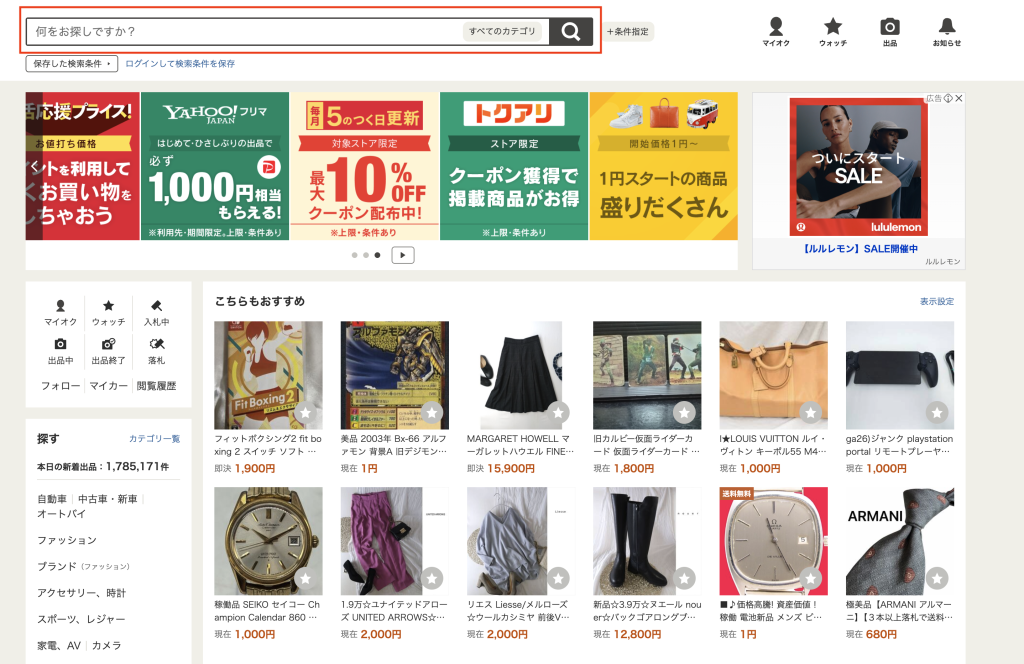This screenshot has width=1024, height=664.
Task: Select ファッション category in sidebar
Action: click(67, 540)
